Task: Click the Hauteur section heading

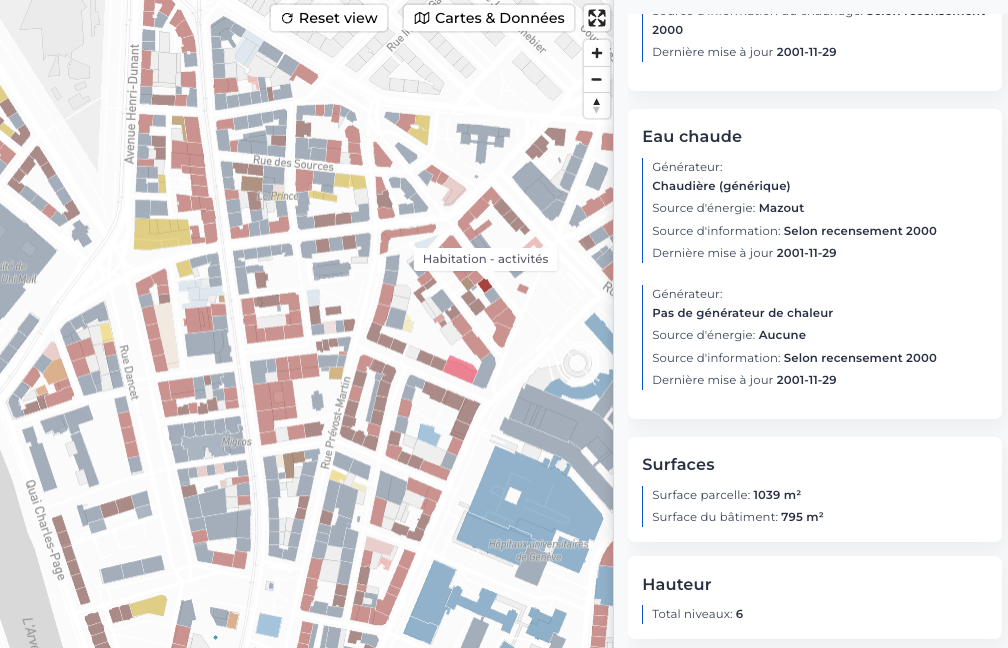Action: 676,584
